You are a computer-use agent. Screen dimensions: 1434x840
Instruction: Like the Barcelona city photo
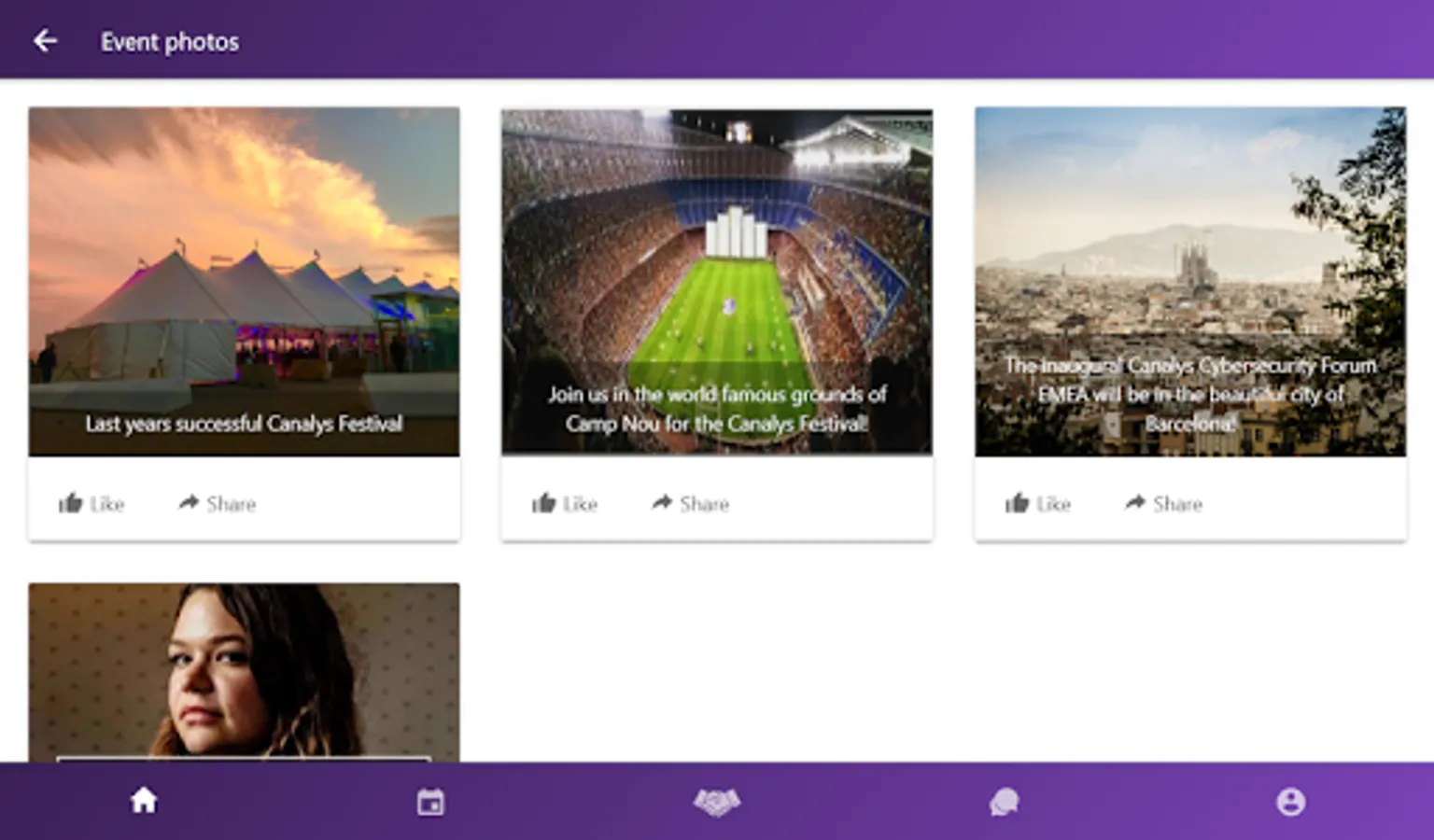[x=1038, y=504]
